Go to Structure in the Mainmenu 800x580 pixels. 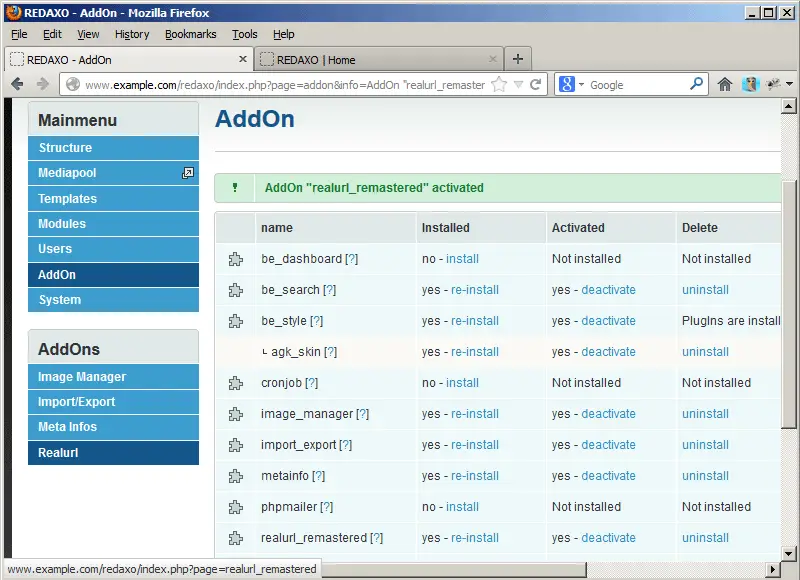113,148
